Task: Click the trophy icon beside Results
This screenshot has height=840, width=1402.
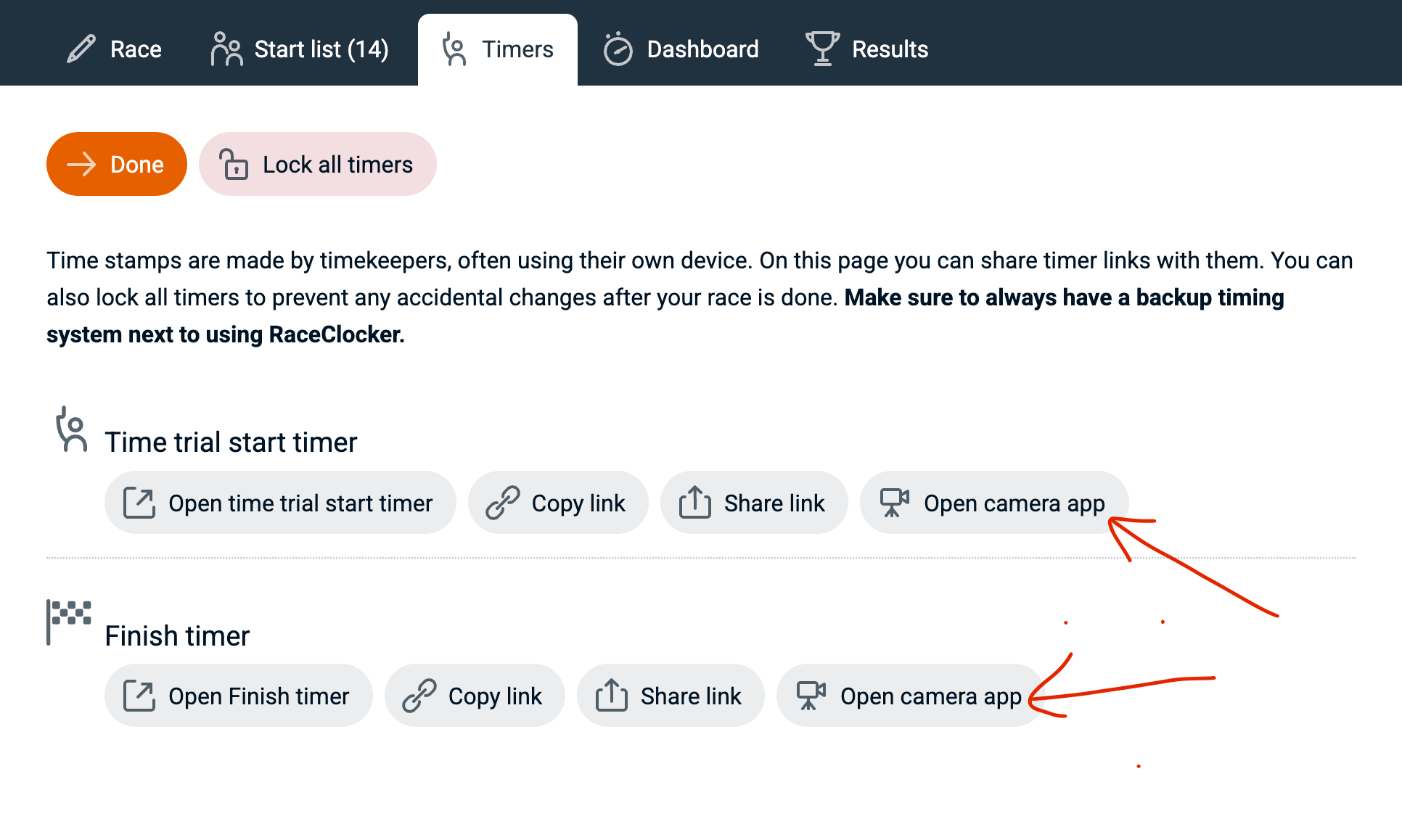Action: (x=822, y=49)
